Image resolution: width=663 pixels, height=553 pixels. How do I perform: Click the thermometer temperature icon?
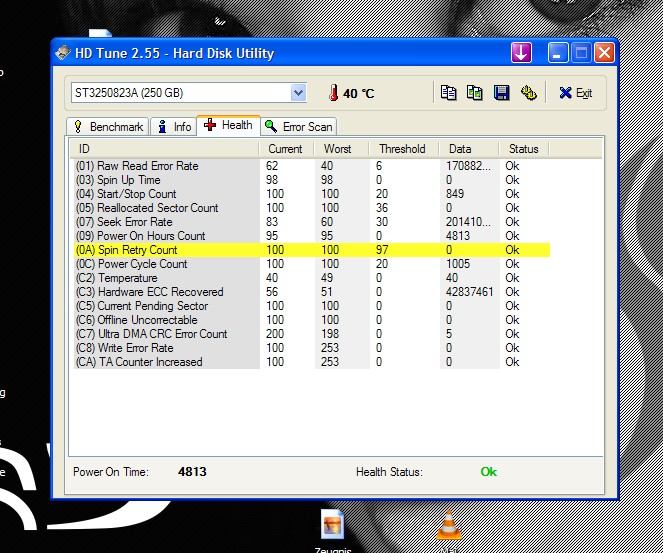[x=334, y=93]
